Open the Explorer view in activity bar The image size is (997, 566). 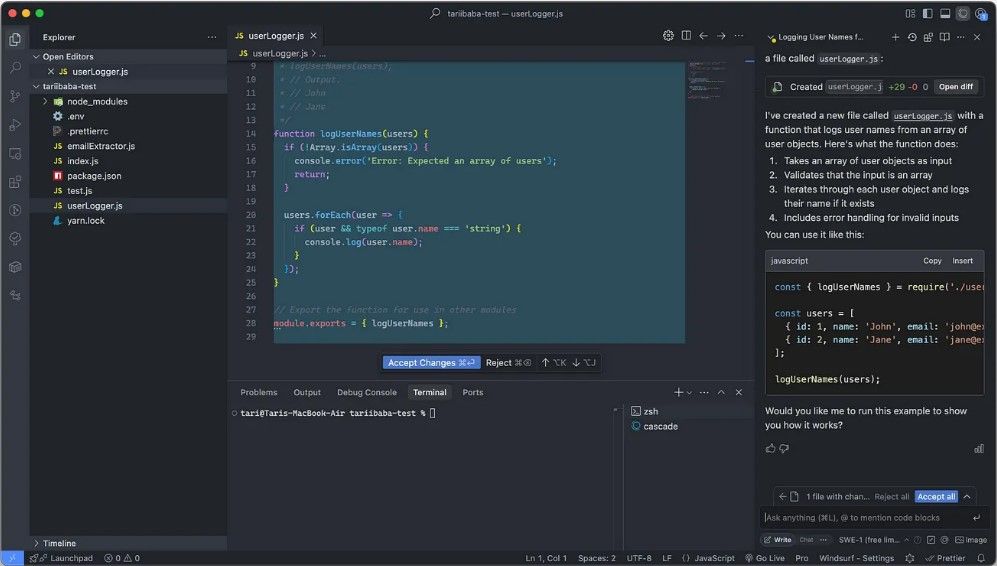tap(15, 40)
